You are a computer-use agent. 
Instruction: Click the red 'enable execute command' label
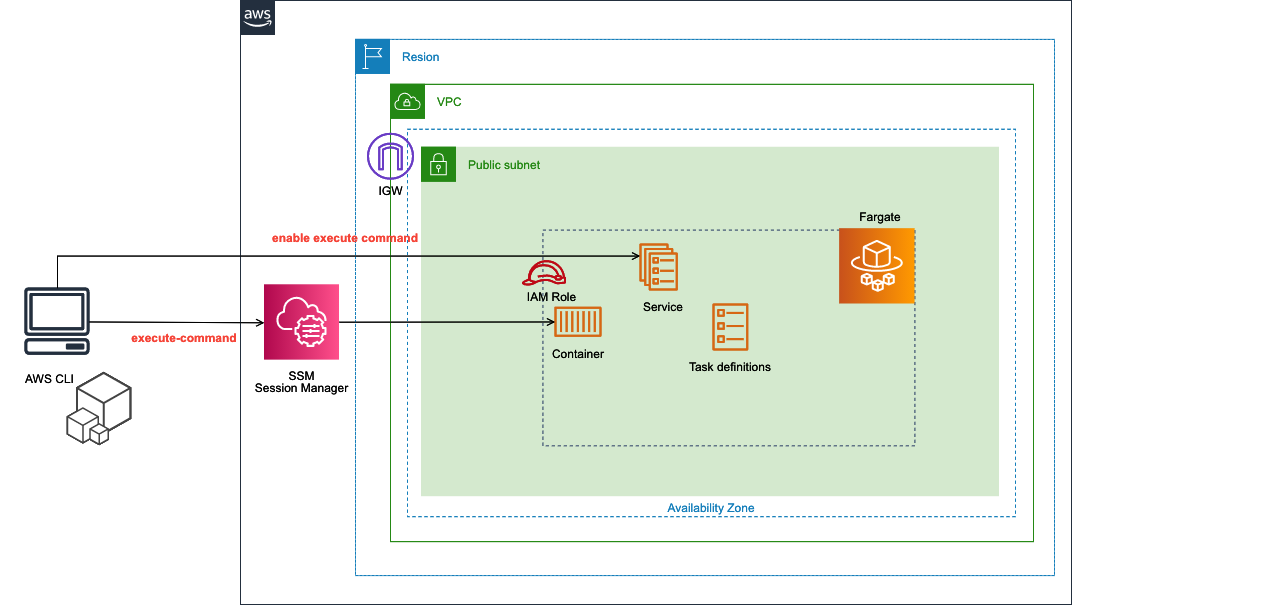pyautogui.click(x=345, y=238)
